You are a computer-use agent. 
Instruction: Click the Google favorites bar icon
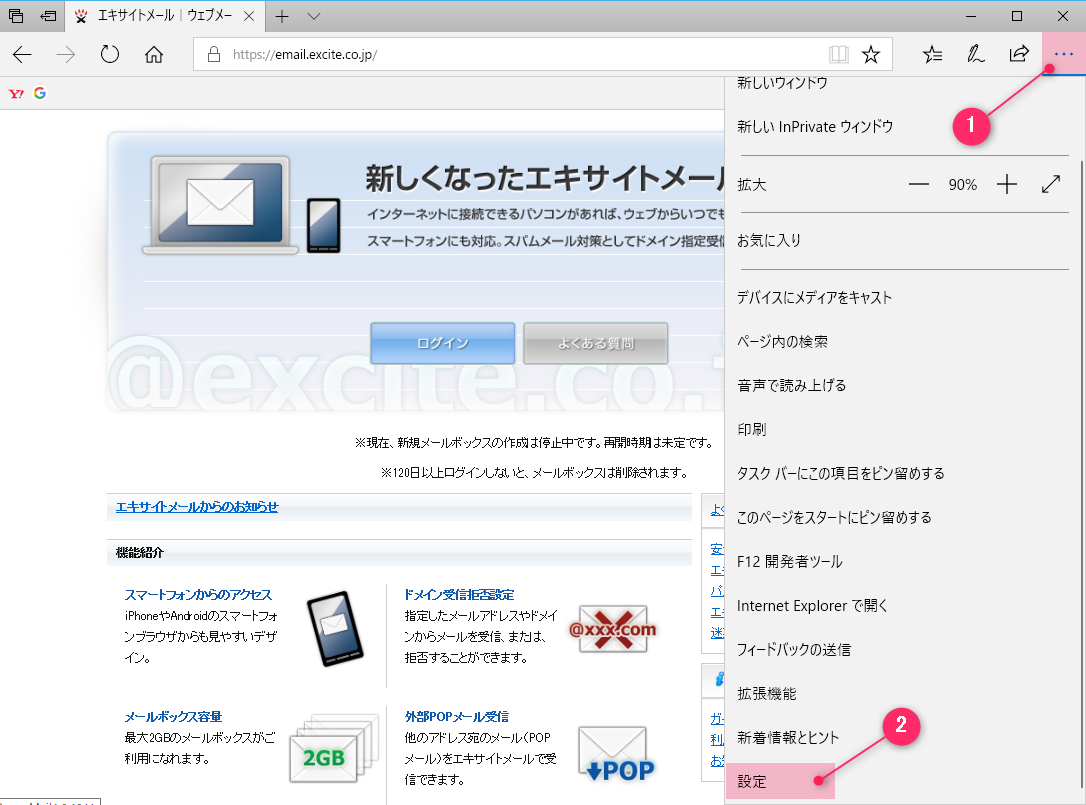(x=40, y=93)
